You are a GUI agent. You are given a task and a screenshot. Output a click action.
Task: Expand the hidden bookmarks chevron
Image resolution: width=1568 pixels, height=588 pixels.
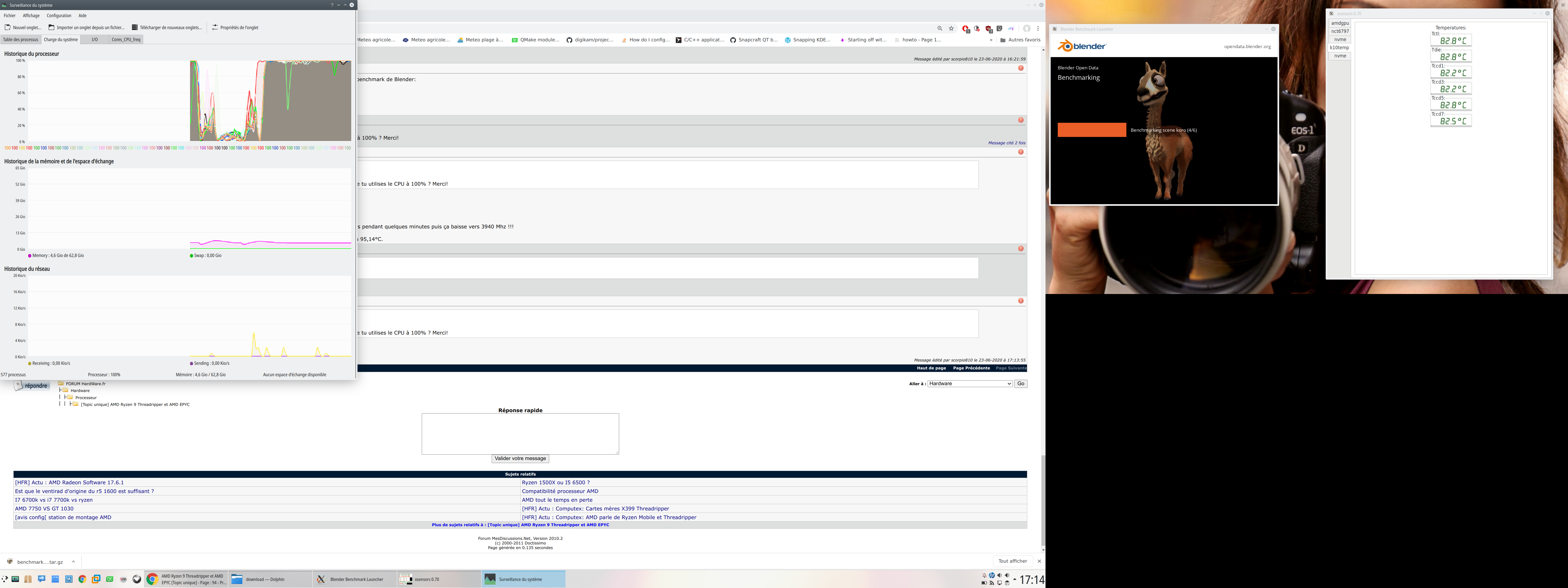pos(991,40)
